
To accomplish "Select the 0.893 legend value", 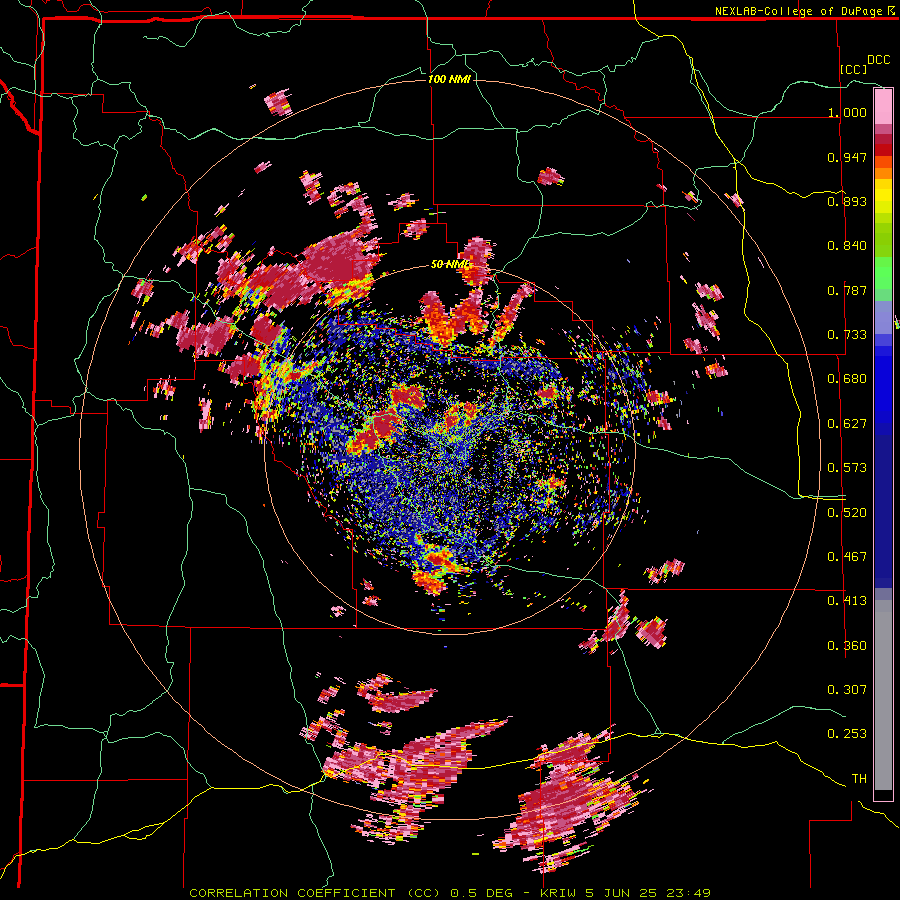I will tap(847, 201).
